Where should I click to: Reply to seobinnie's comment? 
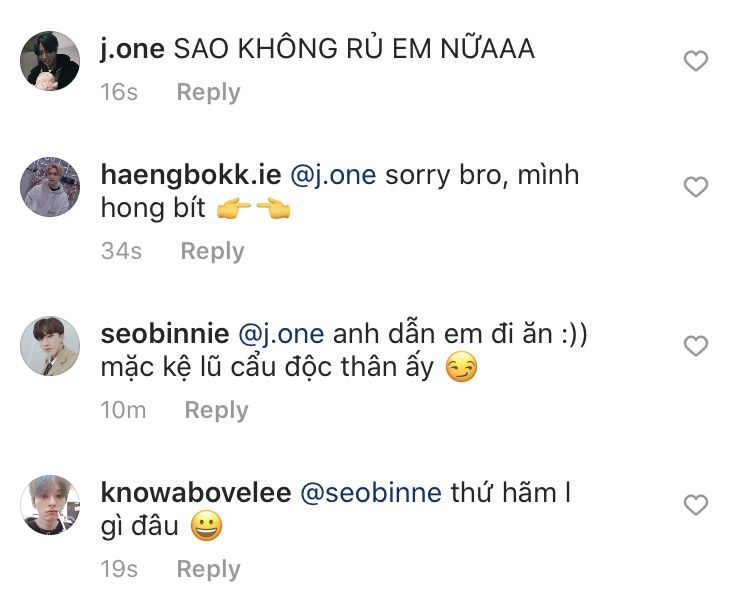216,410
